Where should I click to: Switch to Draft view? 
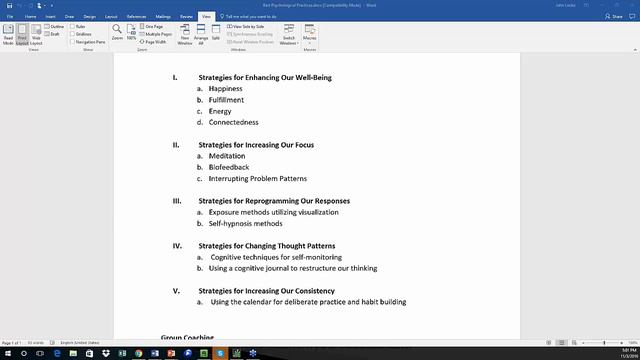click(52, 34)
